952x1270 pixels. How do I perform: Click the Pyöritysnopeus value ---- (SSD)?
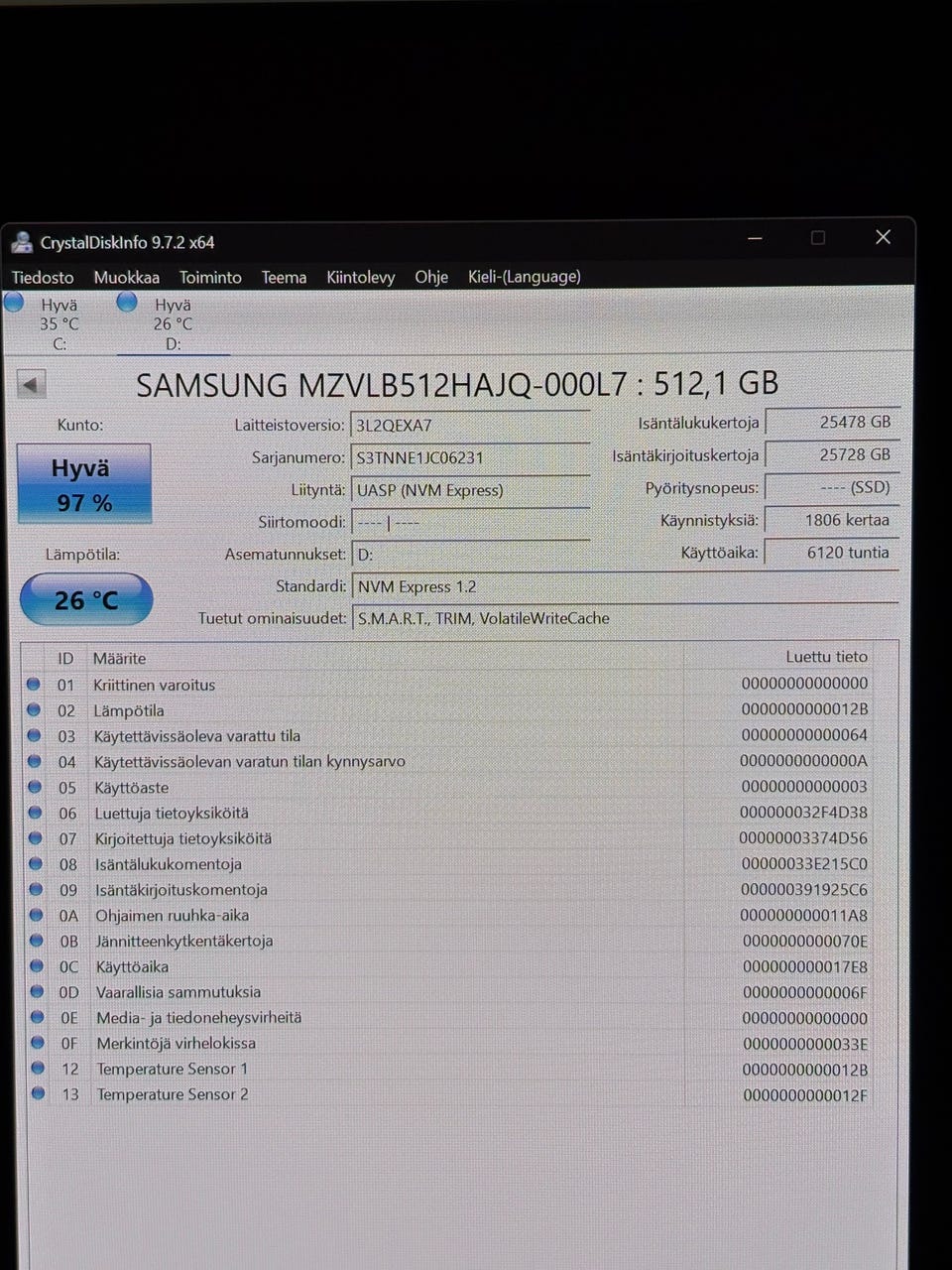tap(832, 487)
